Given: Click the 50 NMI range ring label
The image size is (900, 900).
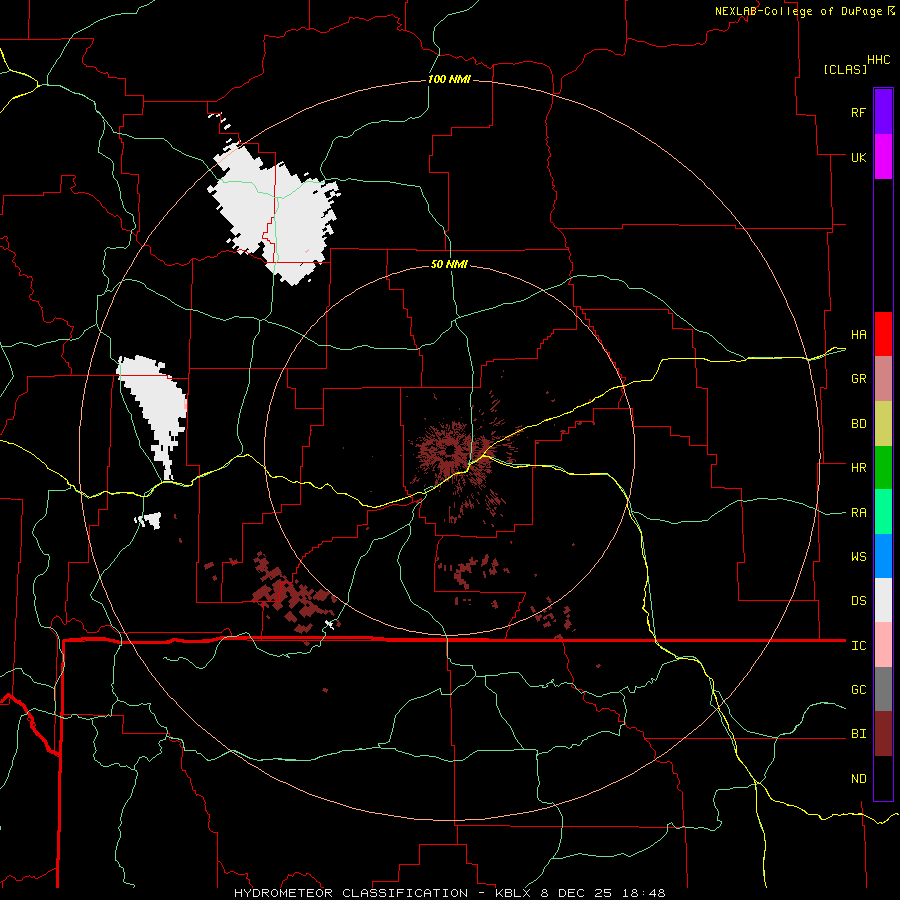Looking at the screenshot, I should pos(449,264).
